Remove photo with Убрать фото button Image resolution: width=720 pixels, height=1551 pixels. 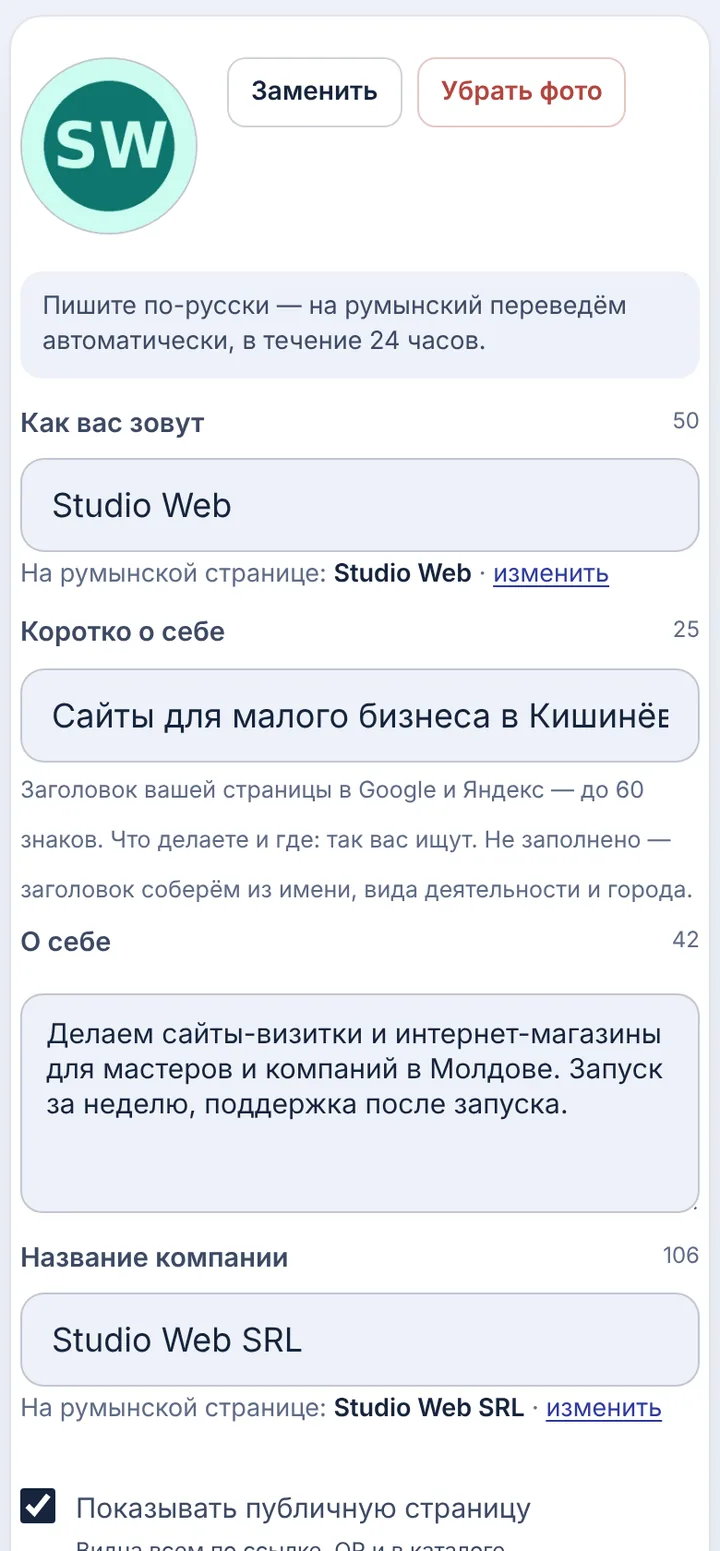pyautogui.click(x=521, y=92)
